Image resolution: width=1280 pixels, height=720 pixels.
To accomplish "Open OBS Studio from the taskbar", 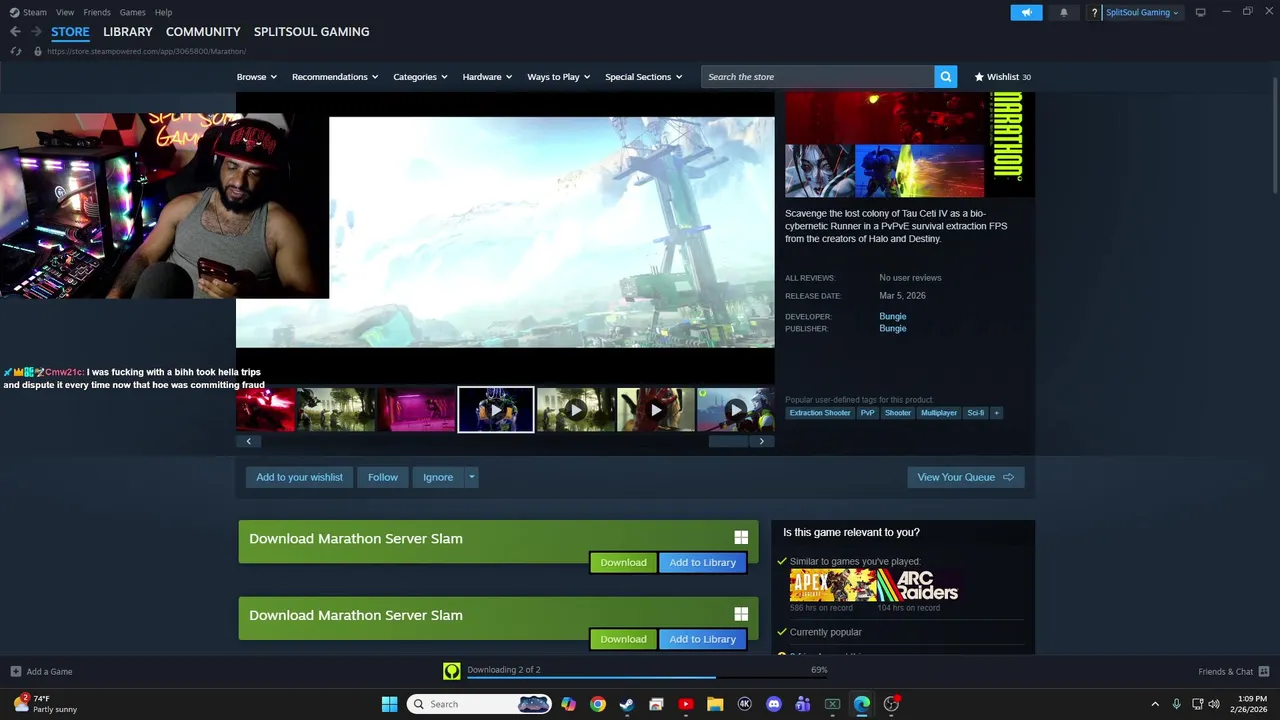I will 891,704.
